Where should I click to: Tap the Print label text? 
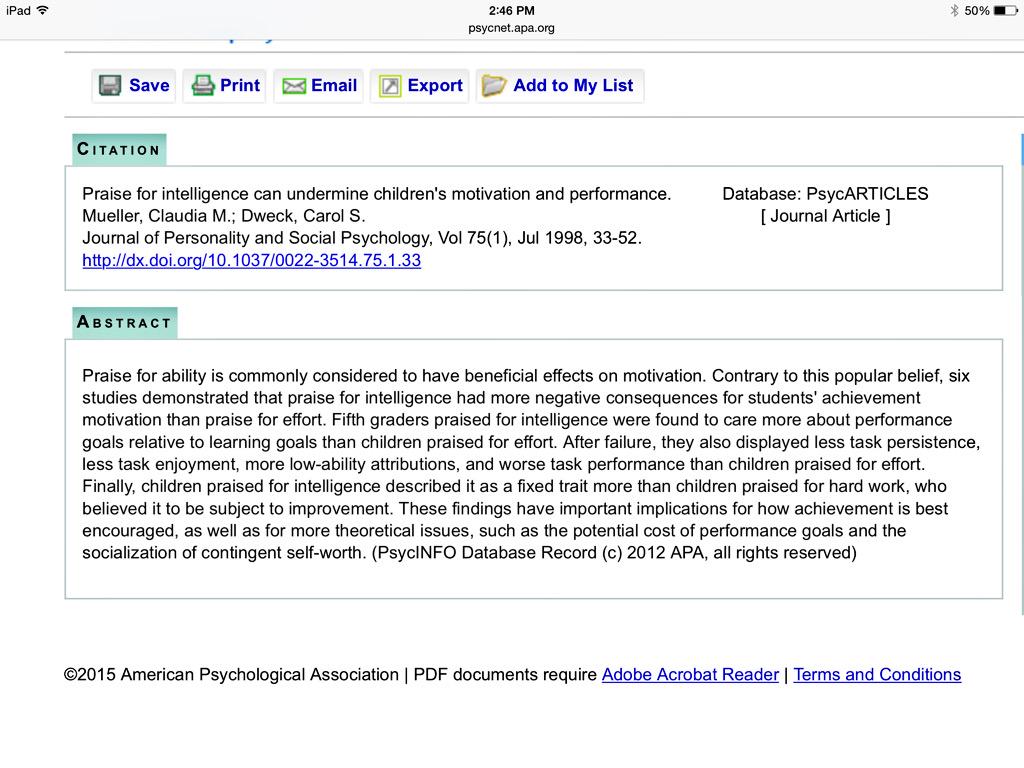(240, 86)
